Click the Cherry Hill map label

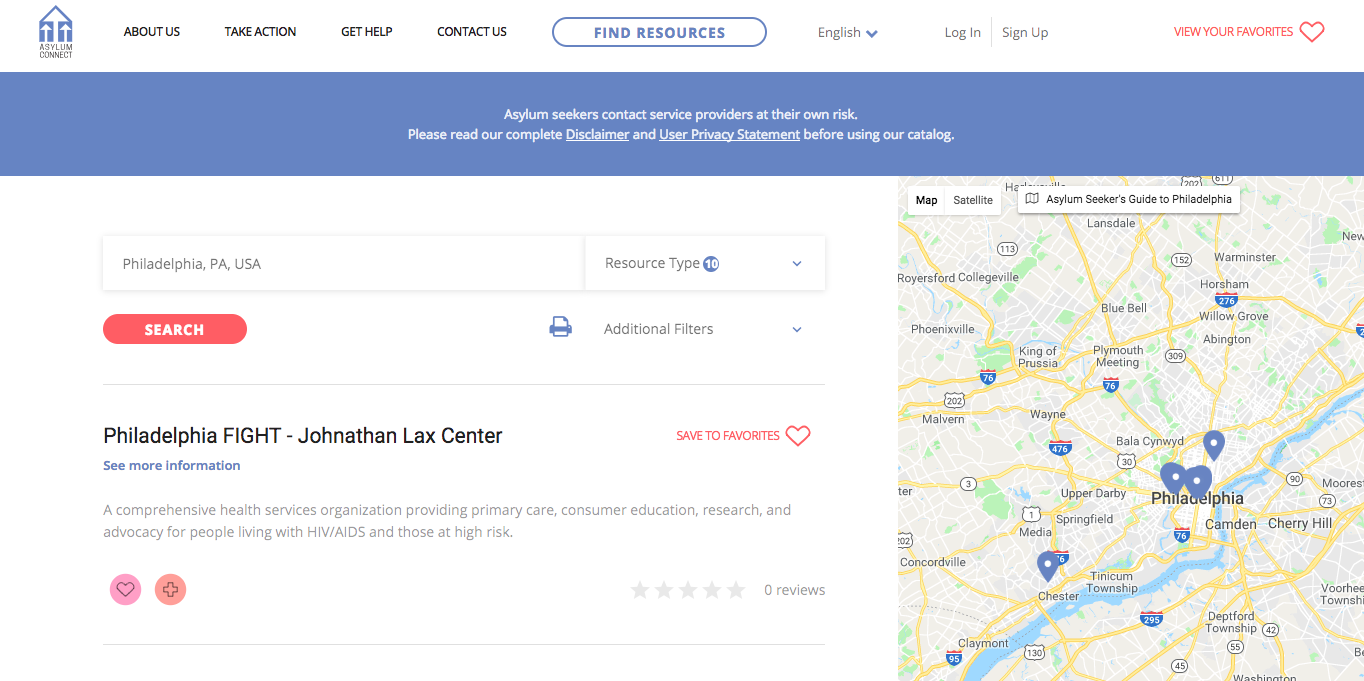[1300, 523]
